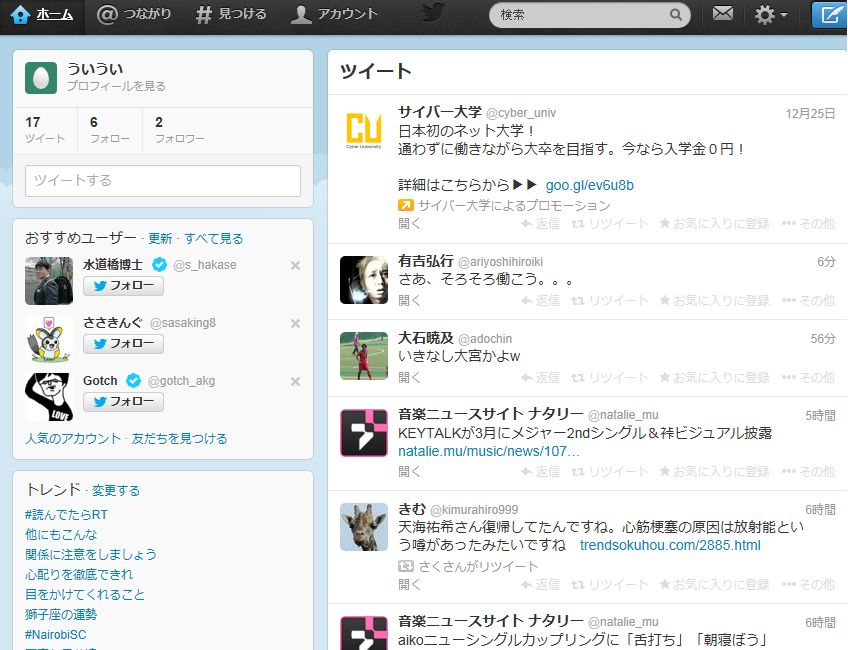Open その他 on the サイバー大学 tweet
Image resolution: width=848 pixels, height=650 pixels.
[x=809, y=224]
